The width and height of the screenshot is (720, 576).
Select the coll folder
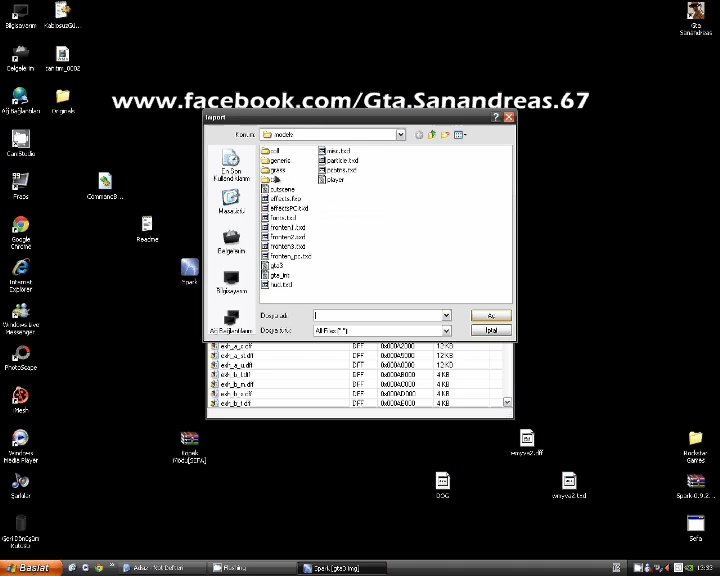coord(270,151)
